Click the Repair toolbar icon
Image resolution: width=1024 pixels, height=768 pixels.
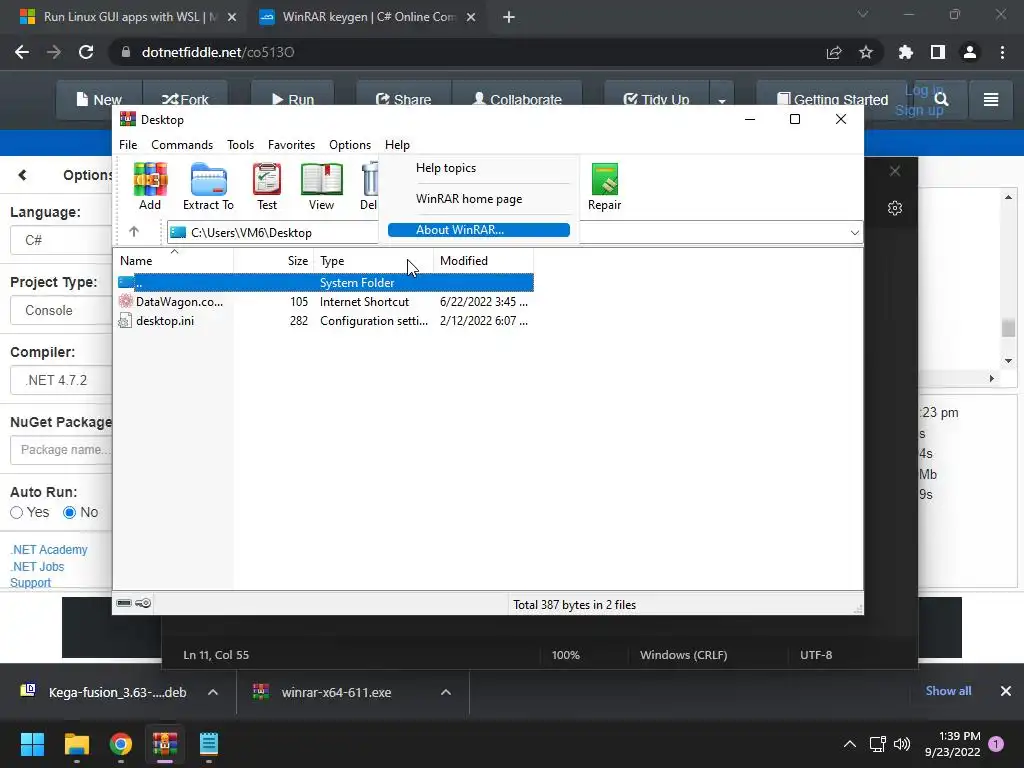tap(604, 186)
